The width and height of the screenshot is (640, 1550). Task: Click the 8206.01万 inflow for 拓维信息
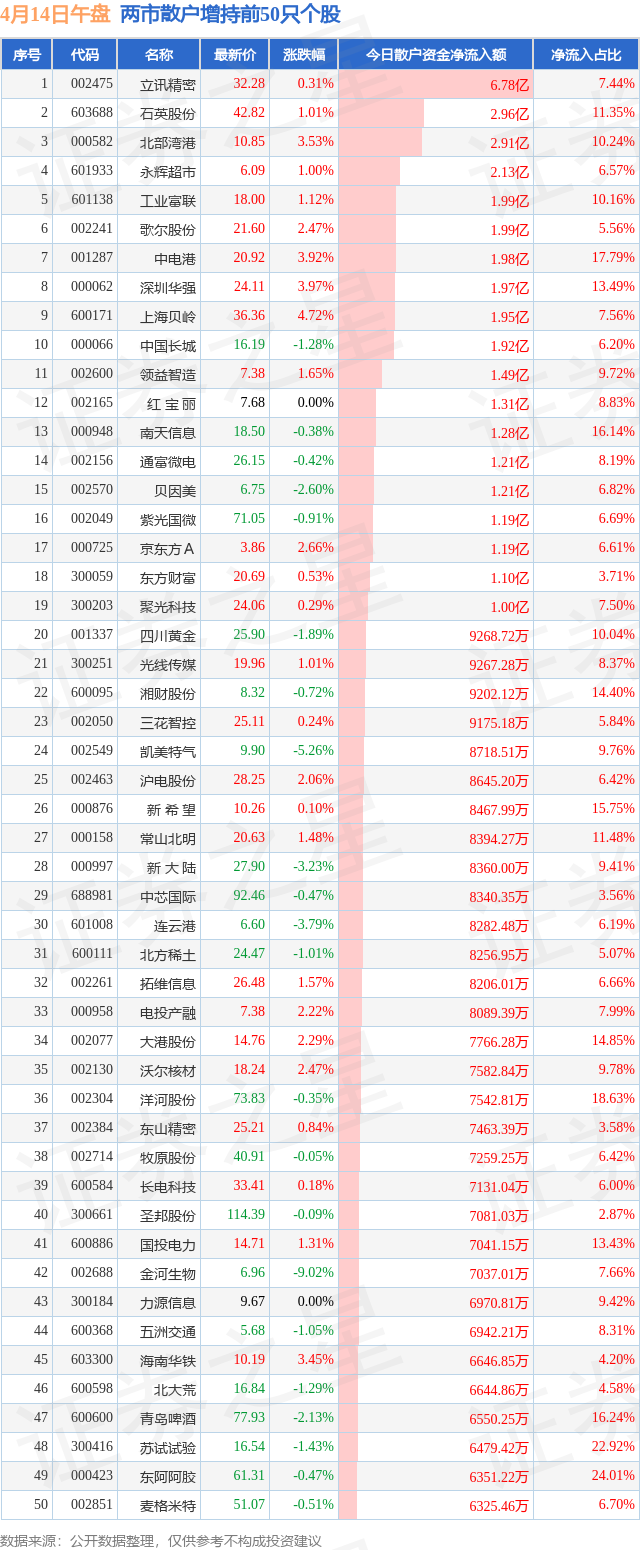point(499,984)
